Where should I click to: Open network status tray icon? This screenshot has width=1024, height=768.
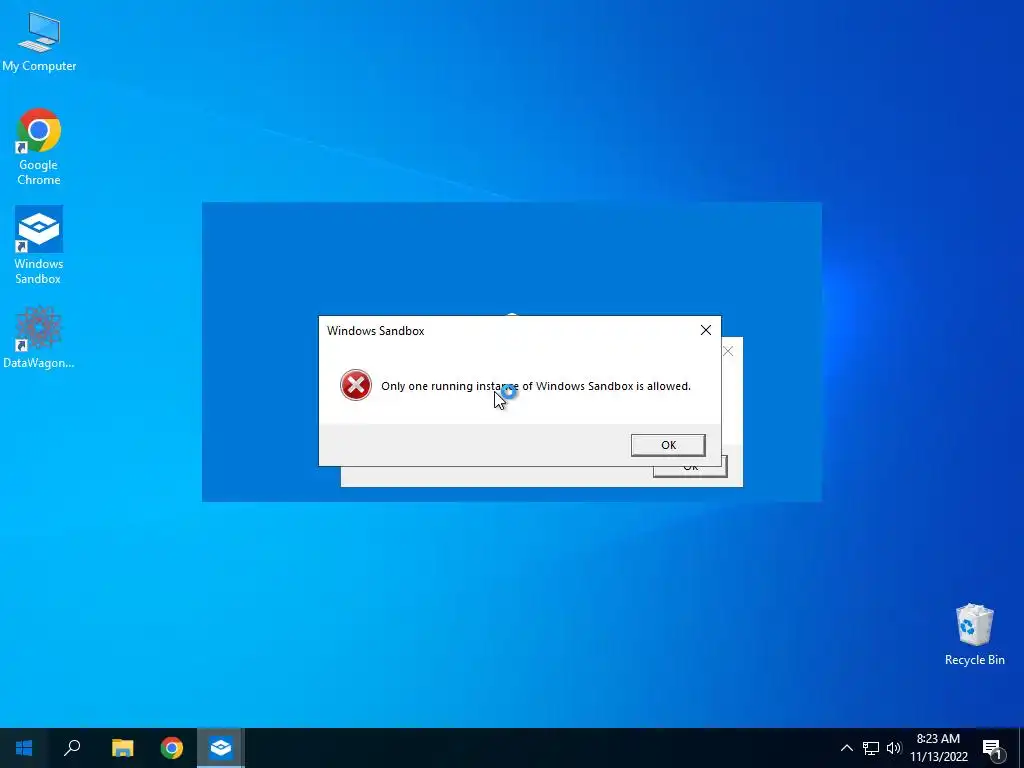click(x=871, y=748)
